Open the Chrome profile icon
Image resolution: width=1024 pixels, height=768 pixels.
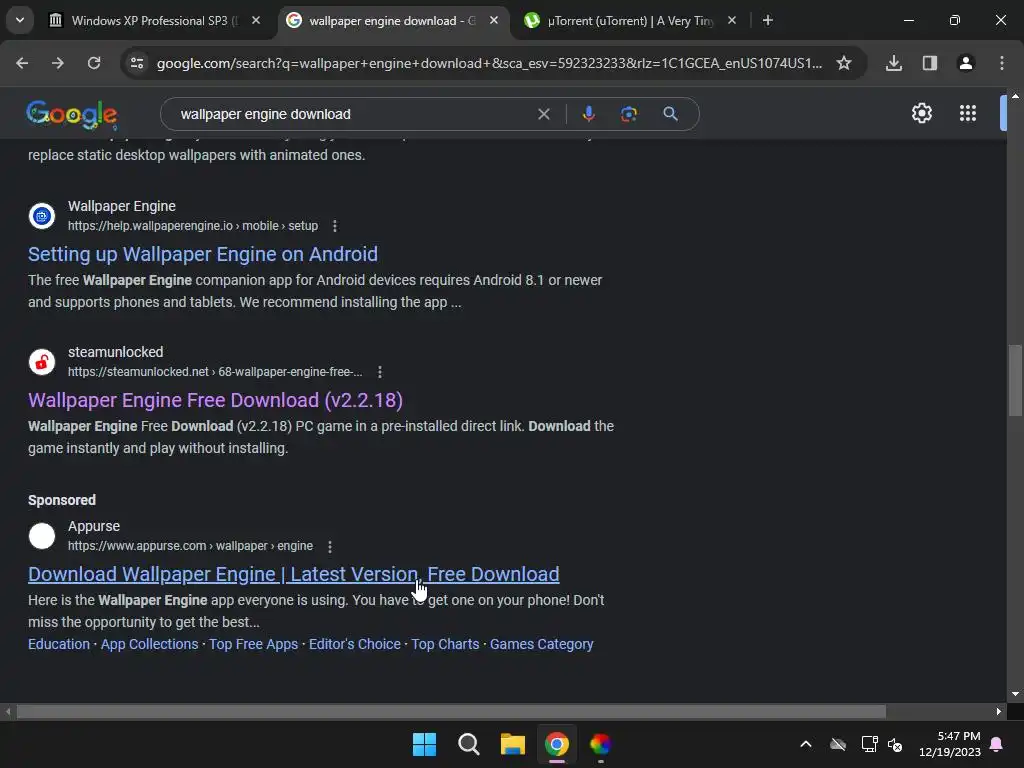coord(966,63)
